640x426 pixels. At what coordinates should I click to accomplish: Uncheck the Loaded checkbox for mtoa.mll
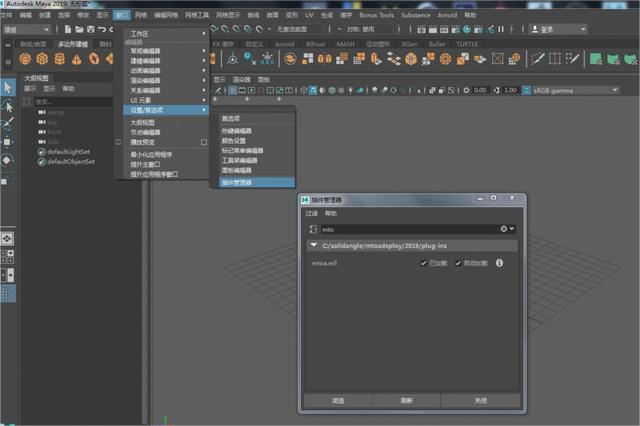(x=423, y=263)
